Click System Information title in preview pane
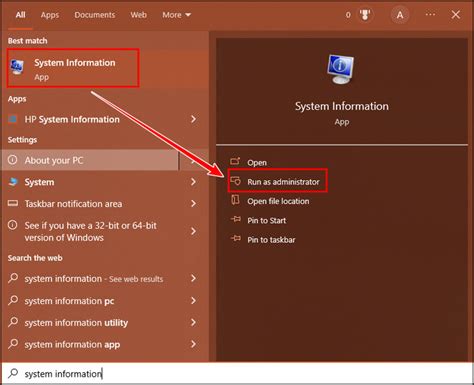 click(x=342, y=106)
